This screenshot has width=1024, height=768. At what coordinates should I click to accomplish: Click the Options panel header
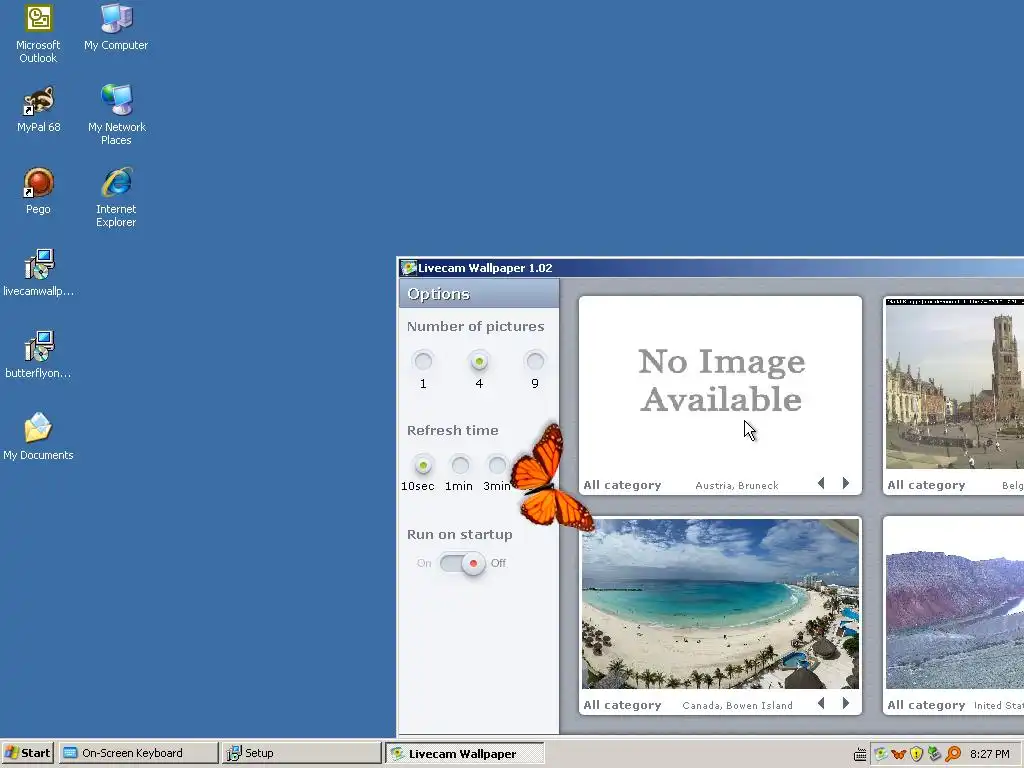click(479, 294)
